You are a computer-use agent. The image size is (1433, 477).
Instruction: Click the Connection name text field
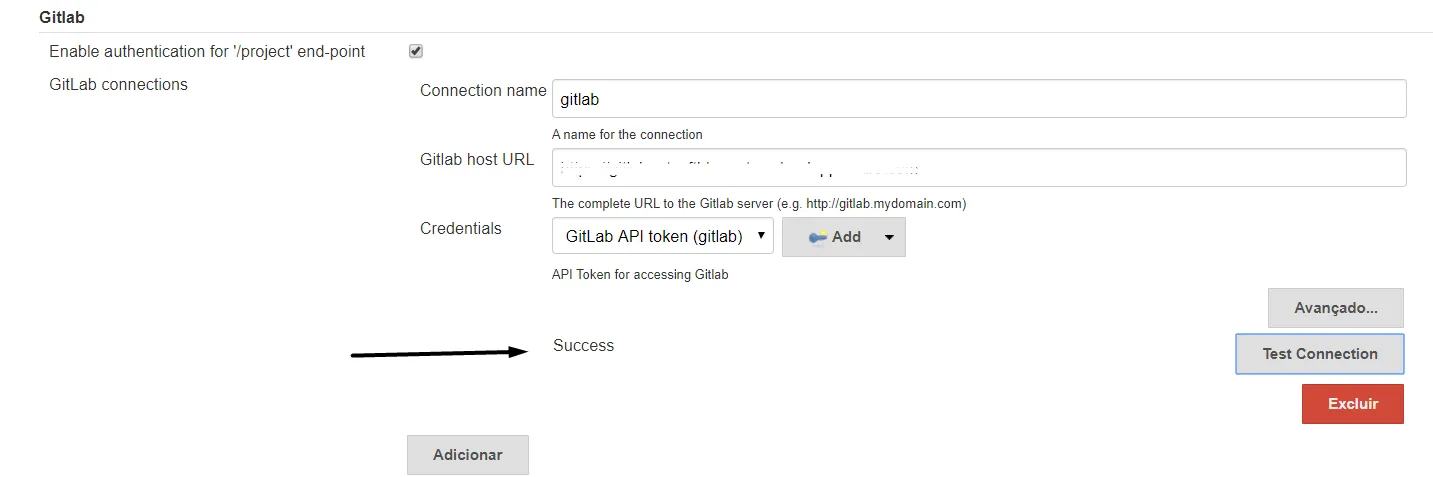pyautogui.click(x=978, y=99)
